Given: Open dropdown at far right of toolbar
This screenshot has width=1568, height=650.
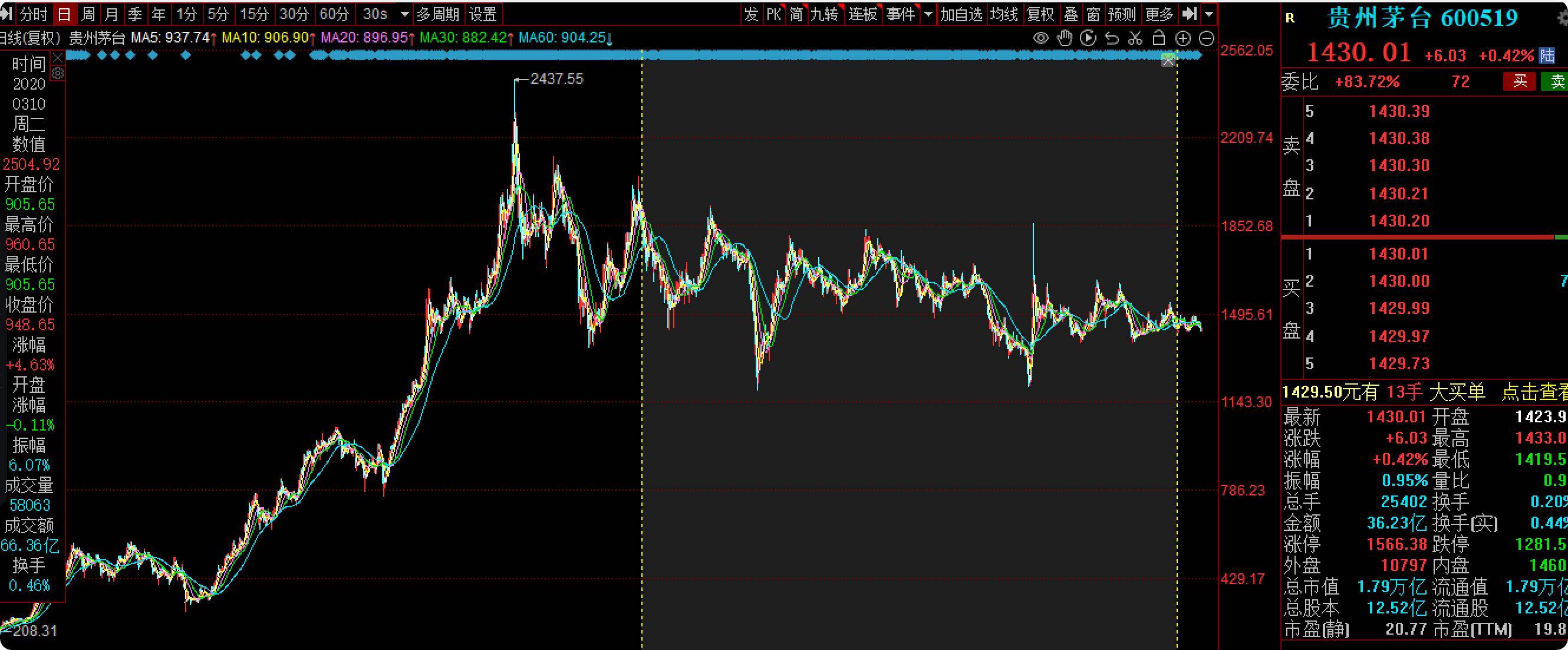Looking at the screenshot, I should (1210, 14).
